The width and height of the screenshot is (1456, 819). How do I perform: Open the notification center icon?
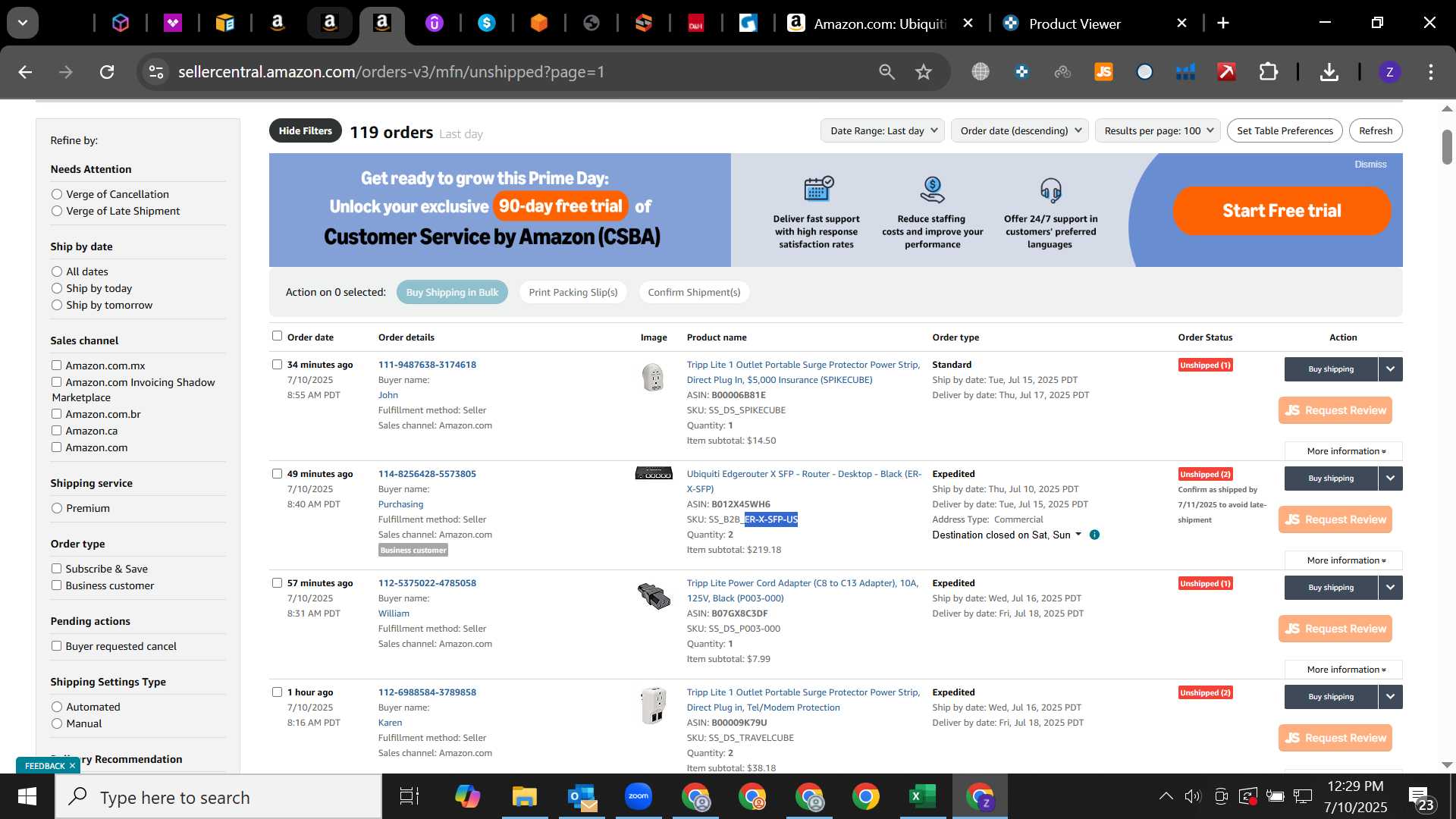click(1420, 799)
